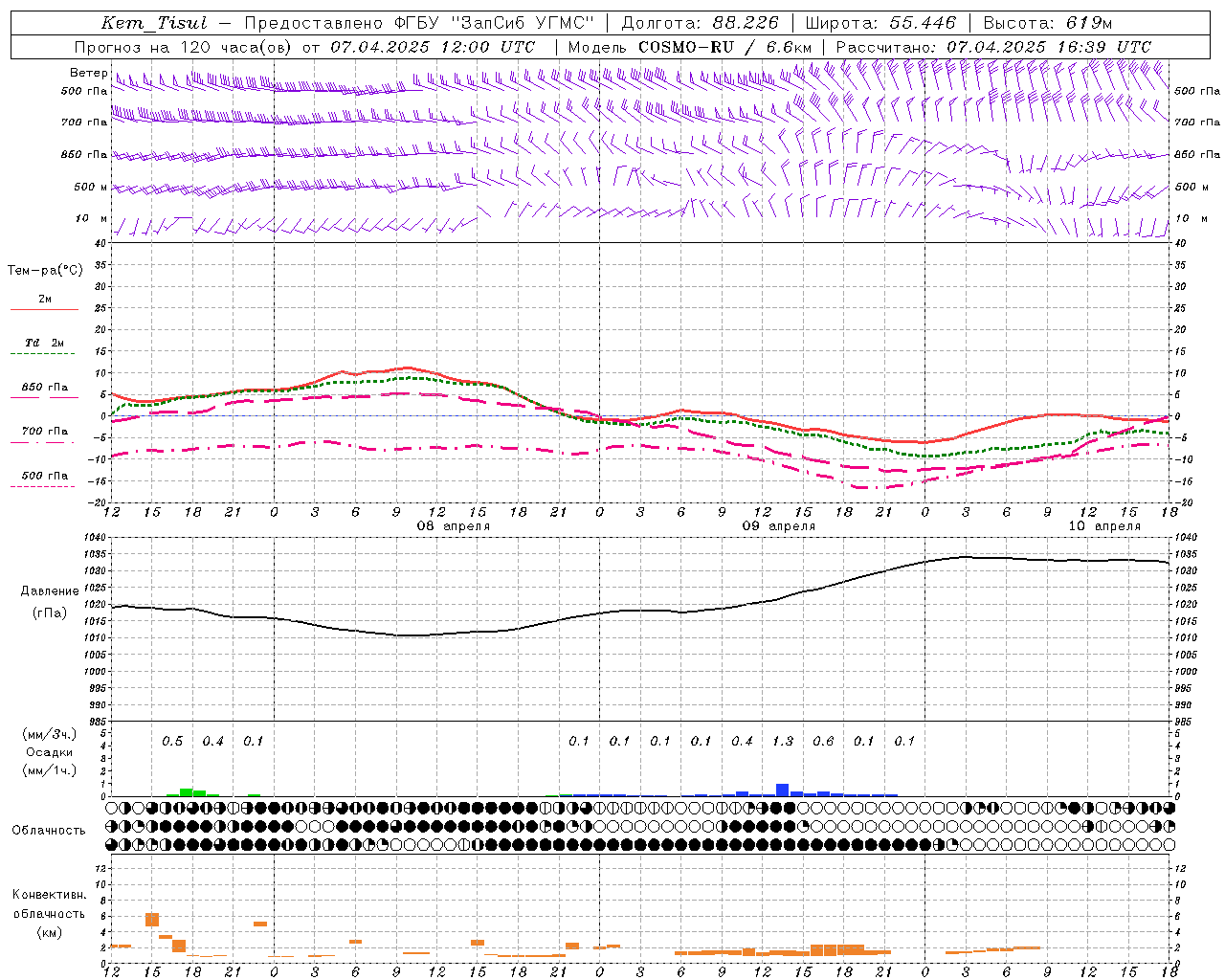Click the tallest blue precipitation bar

click(783, 791)
